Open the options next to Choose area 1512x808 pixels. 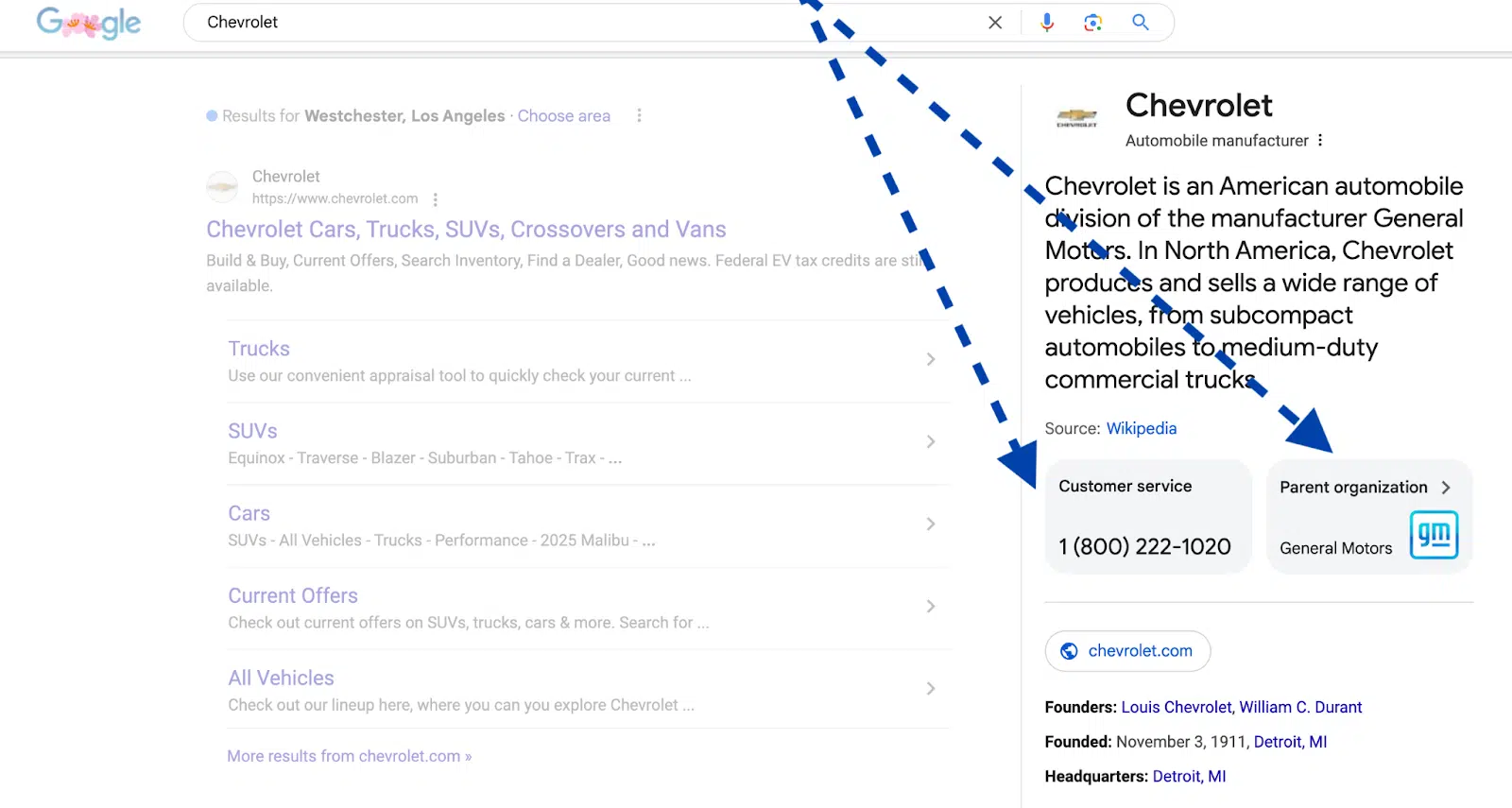[640, 115]
